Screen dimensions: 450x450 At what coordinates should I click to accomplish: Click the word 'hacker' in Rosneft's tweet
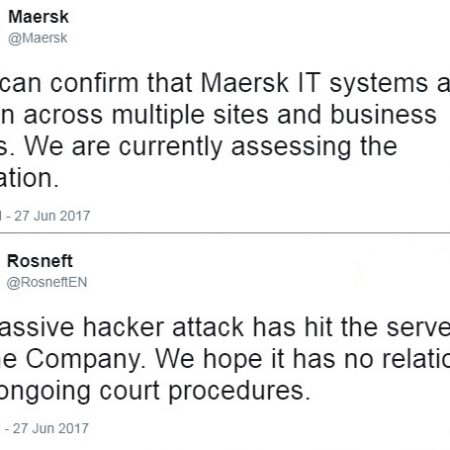[123, 327]
